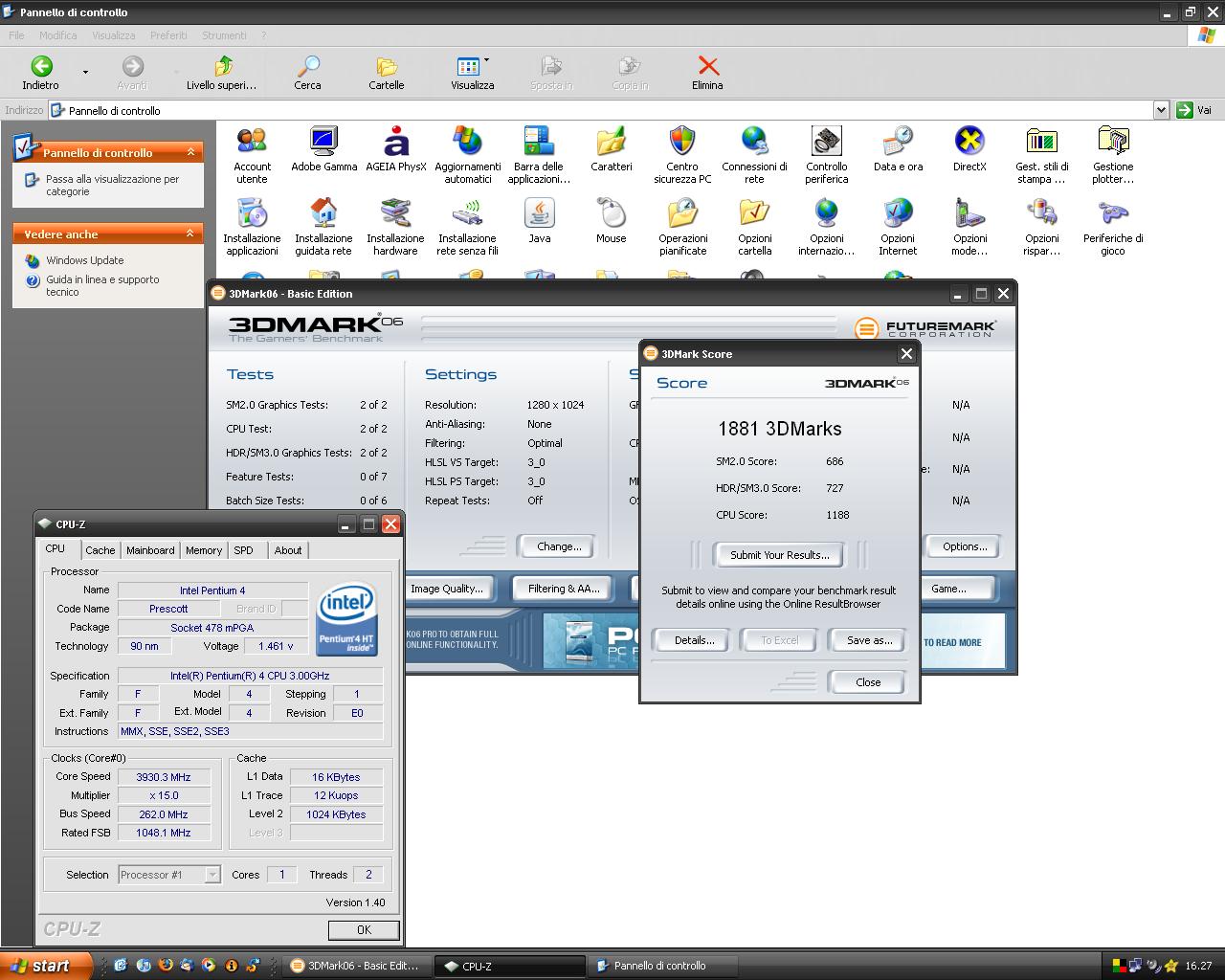Click Save as button in Score dialog
The image size is (1225, 980).
click(869, 640)
